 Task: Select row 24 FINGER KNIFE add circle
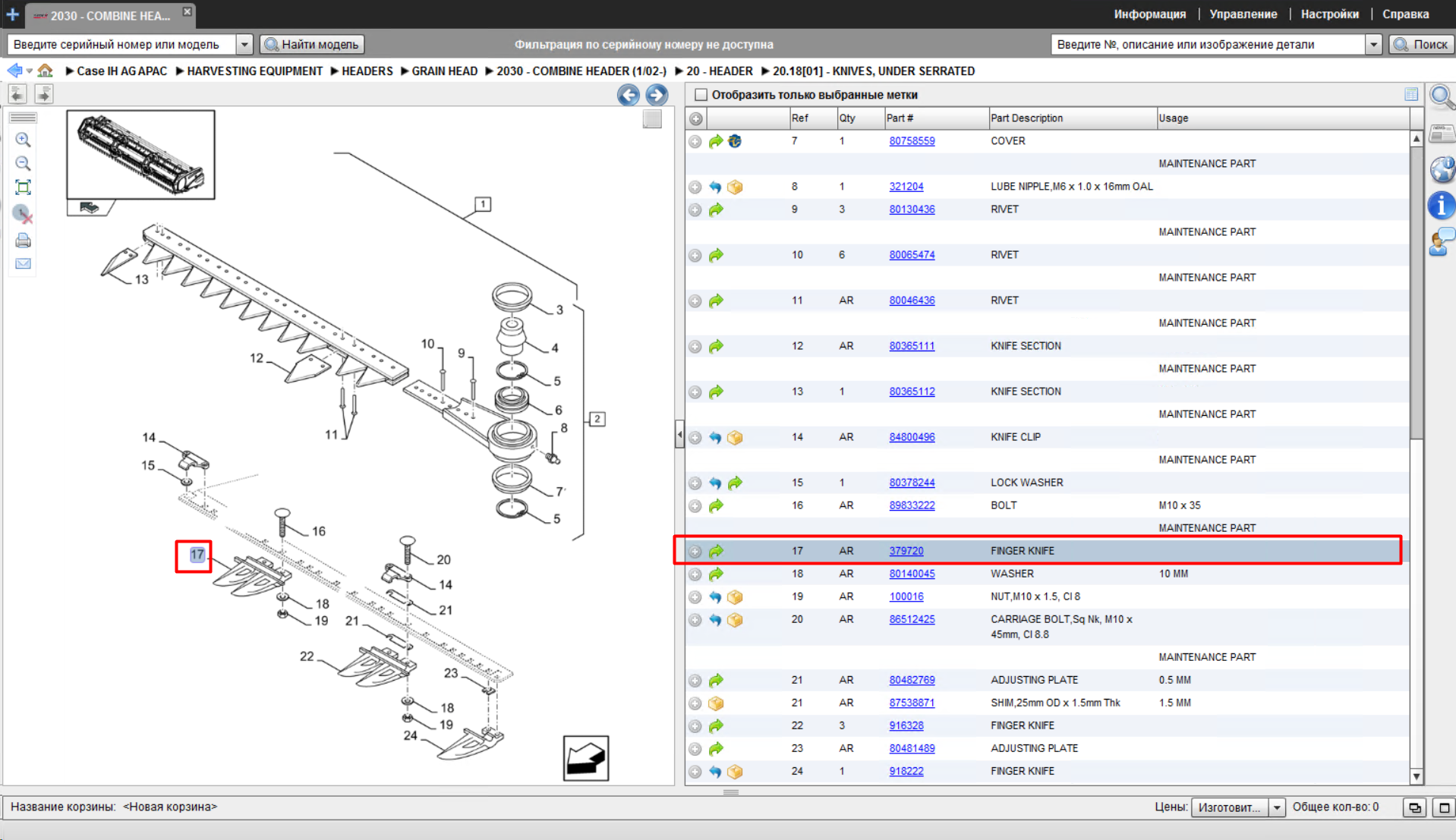695,772
